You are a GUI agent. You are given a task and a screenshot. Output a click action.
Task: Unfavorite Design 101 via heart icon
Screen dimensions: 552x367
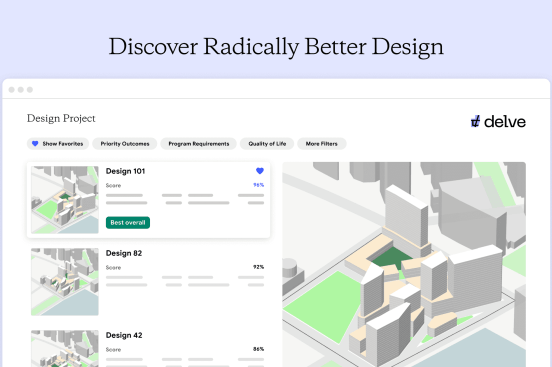click(x=260, y=171)
